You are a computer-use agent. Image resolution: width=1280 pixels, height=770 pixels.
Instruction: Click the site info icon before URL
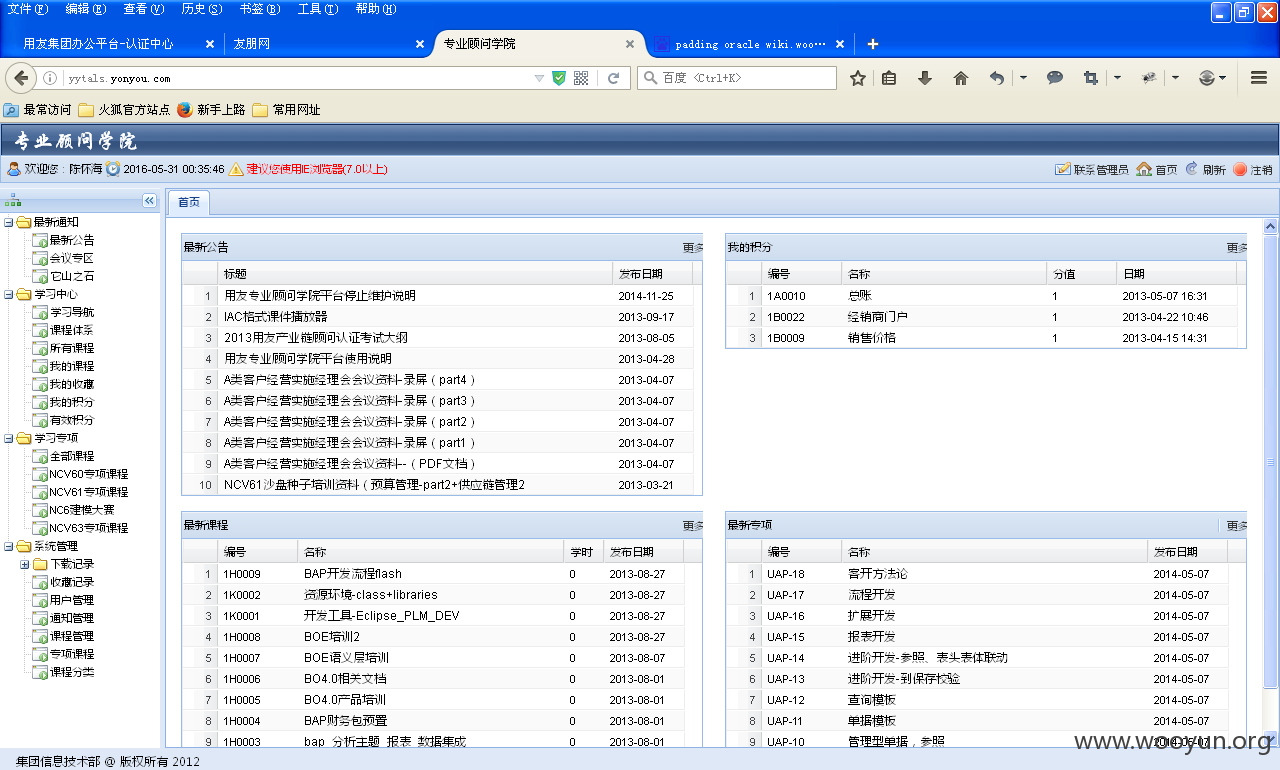coord(49,78)
